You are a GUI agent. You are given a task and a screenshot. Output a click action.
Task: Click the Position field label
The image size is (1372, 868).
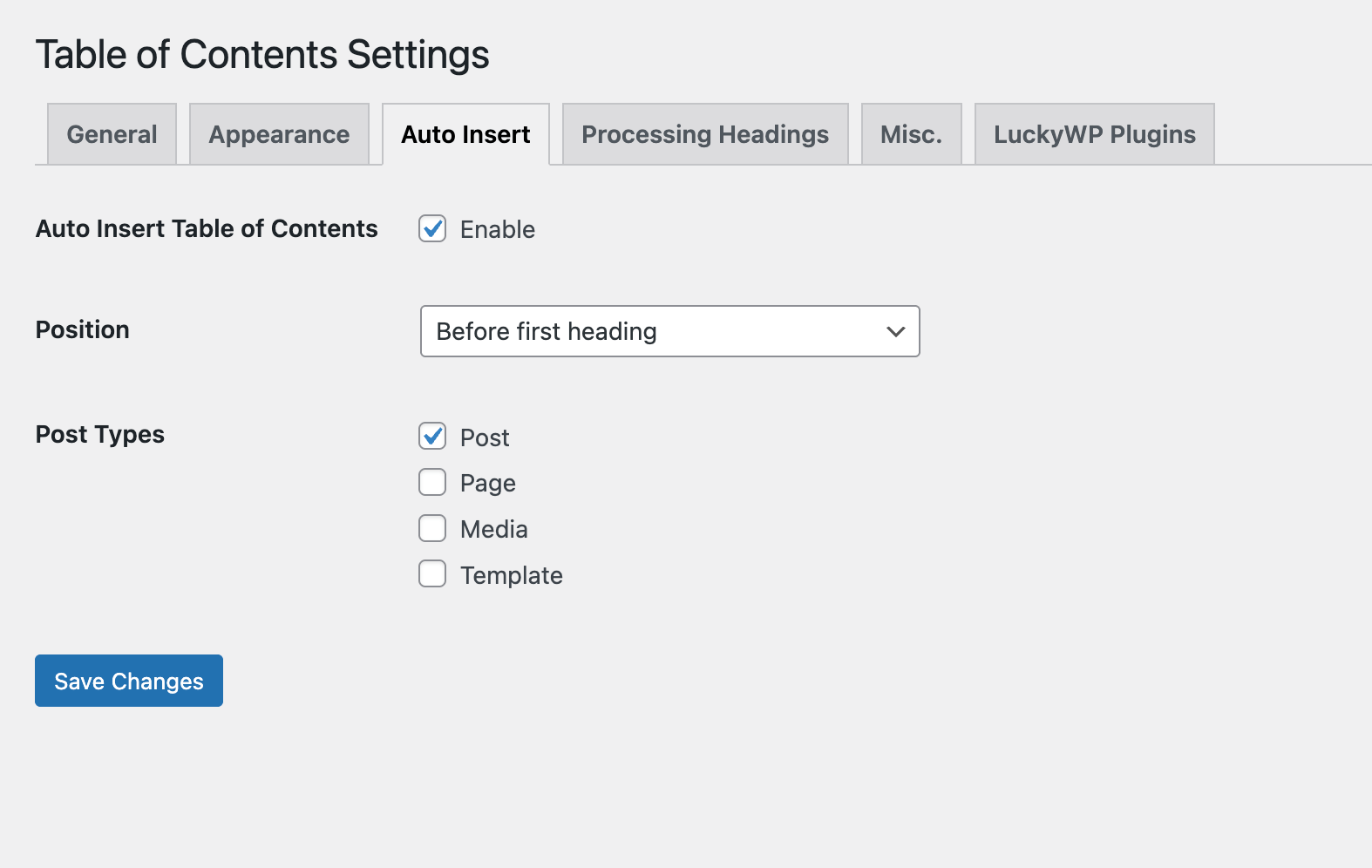[83, 330]
